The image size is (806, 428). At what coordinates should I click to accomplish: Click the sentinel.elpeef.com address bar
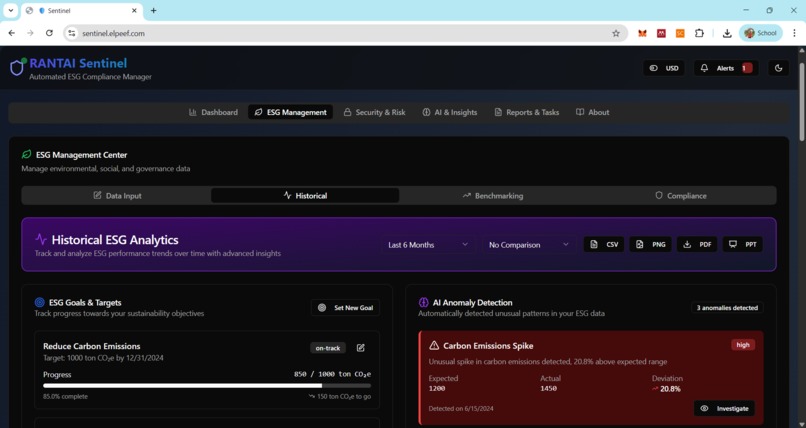coord(344,33)
